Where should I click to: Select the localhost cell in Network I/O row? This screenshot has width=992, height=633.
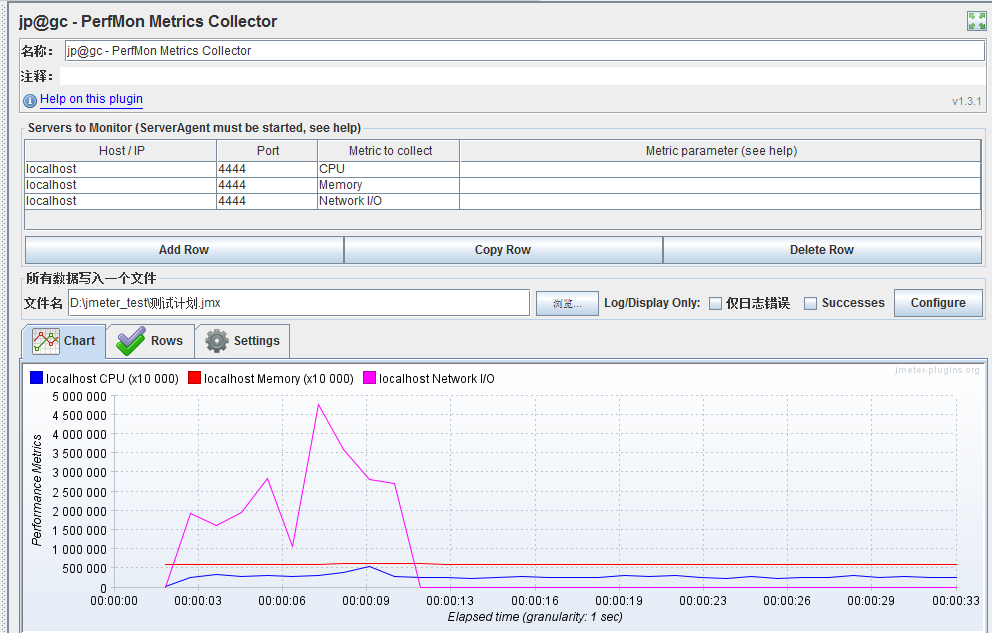point(121,200)
